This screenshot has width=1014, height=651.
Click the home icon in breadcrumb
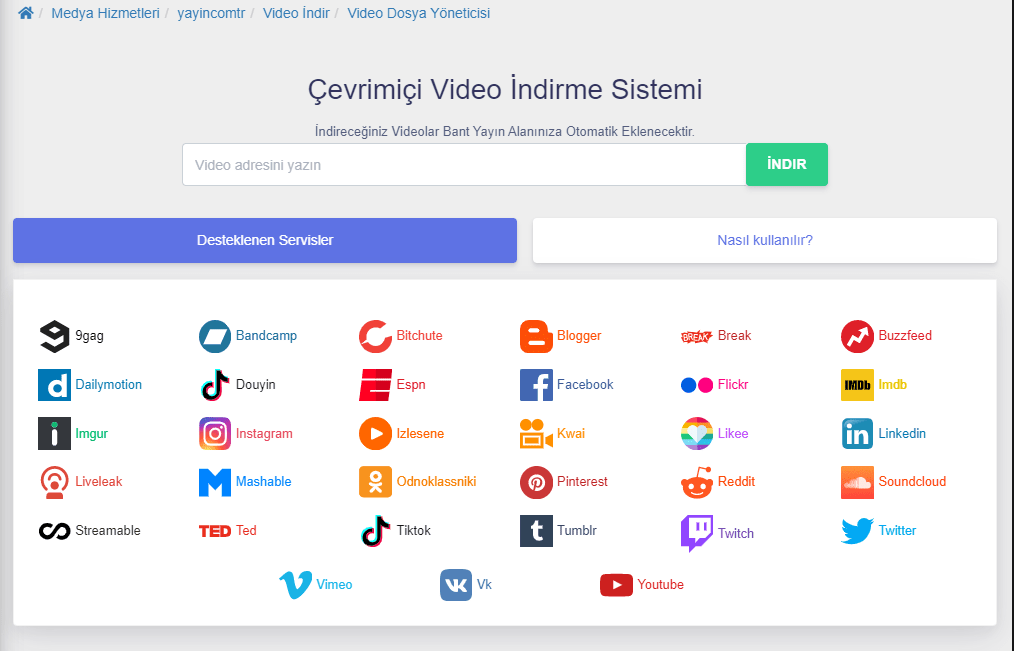point(26,13)
